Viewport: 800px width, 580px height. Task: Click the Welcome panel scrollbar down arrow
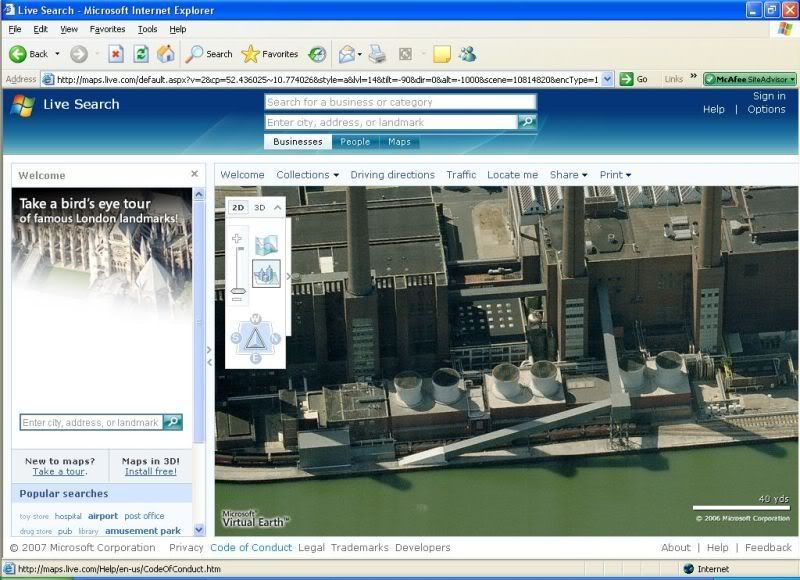pos(199,529)
